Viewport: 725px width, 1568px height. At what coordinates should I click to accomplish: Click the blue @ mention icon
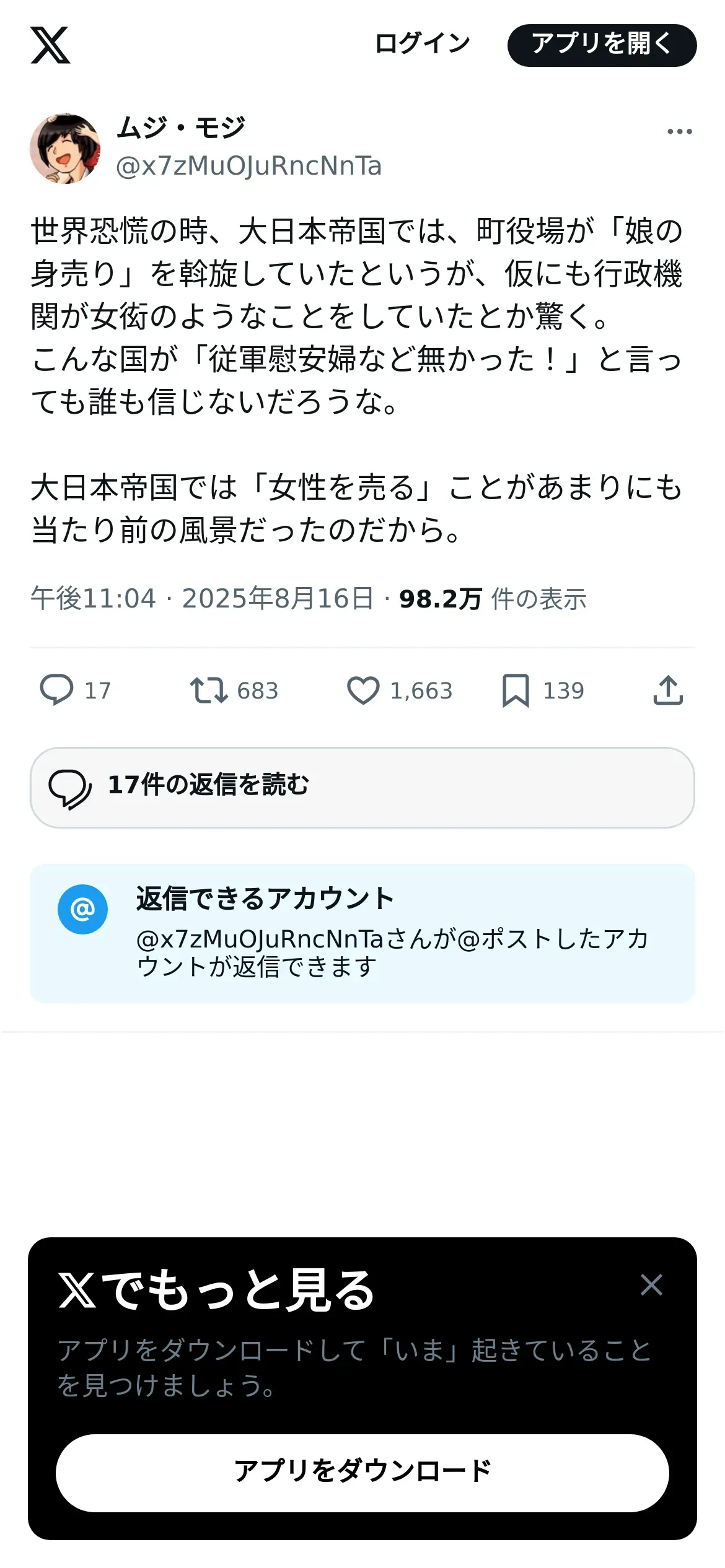(82, 909)
